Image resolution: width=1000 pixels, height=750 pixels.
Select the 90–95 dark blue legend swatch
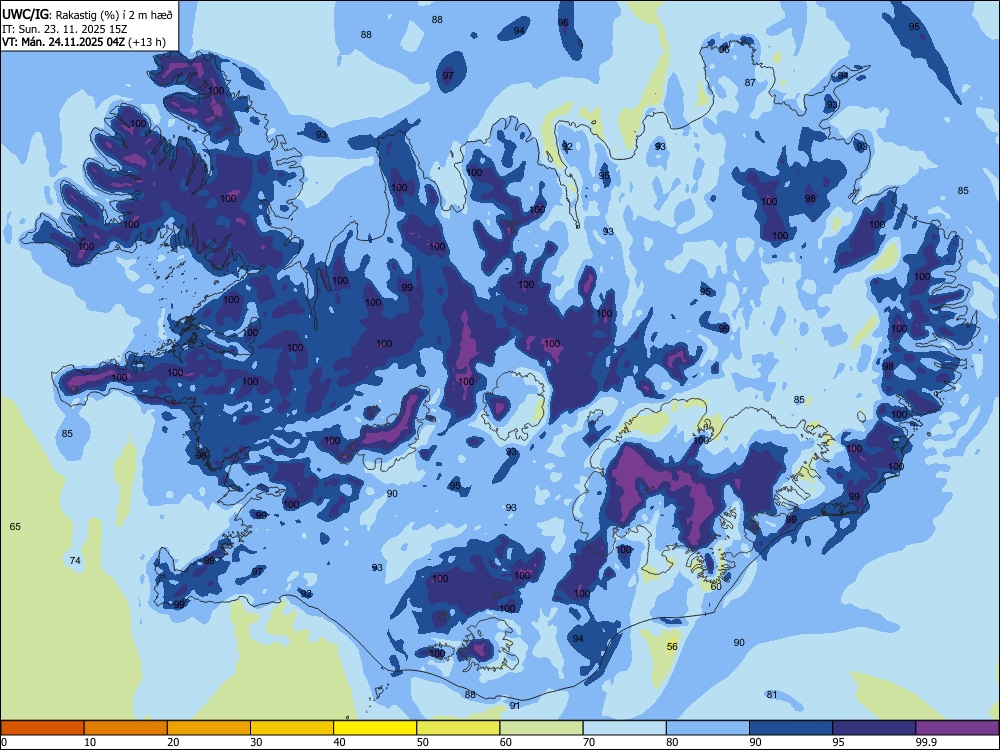point(791,728)
